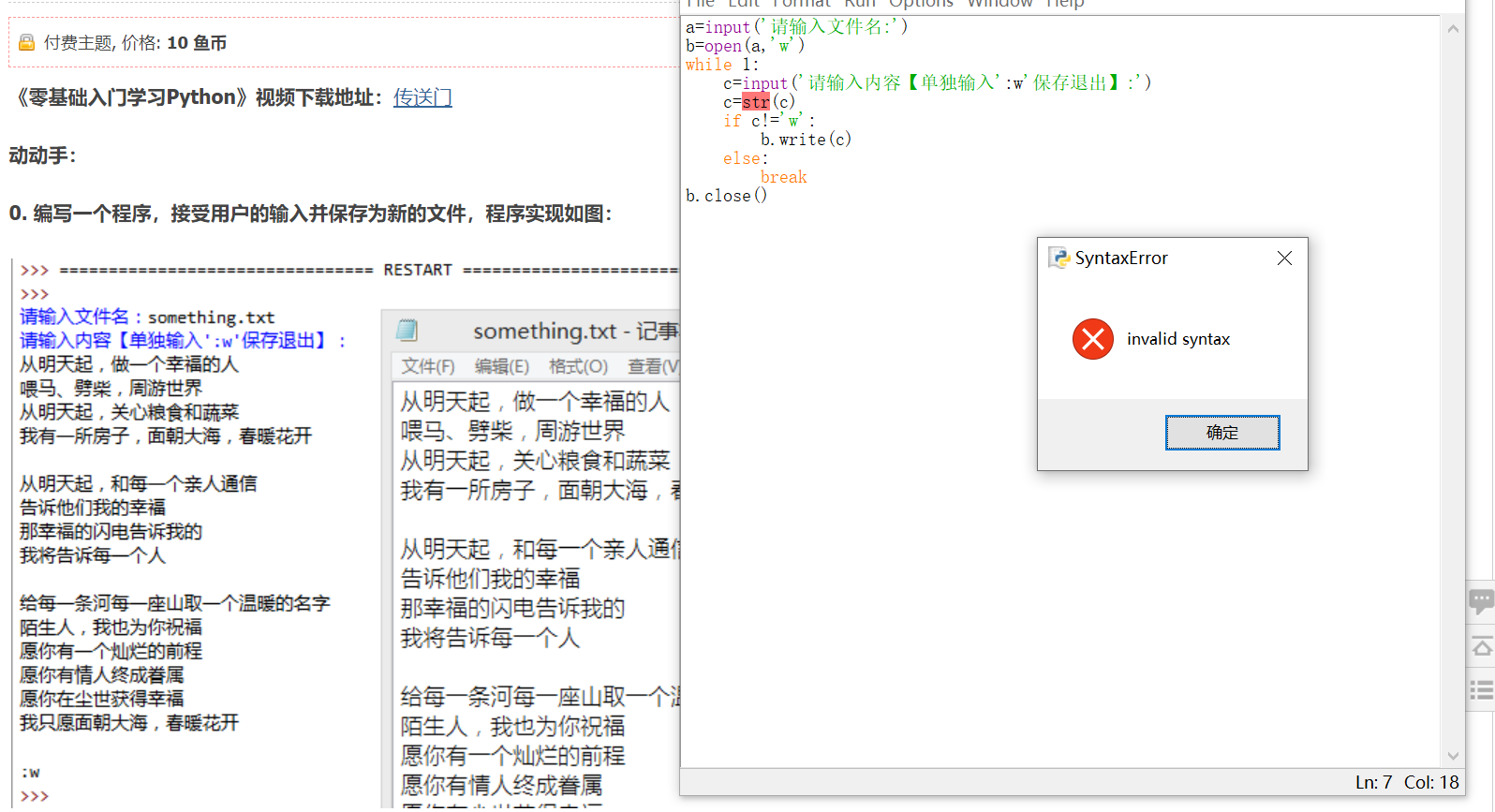The image size is (1495, 812).
Task: Click the RESTART line in the shell output
Action: (x=349, y=270)
